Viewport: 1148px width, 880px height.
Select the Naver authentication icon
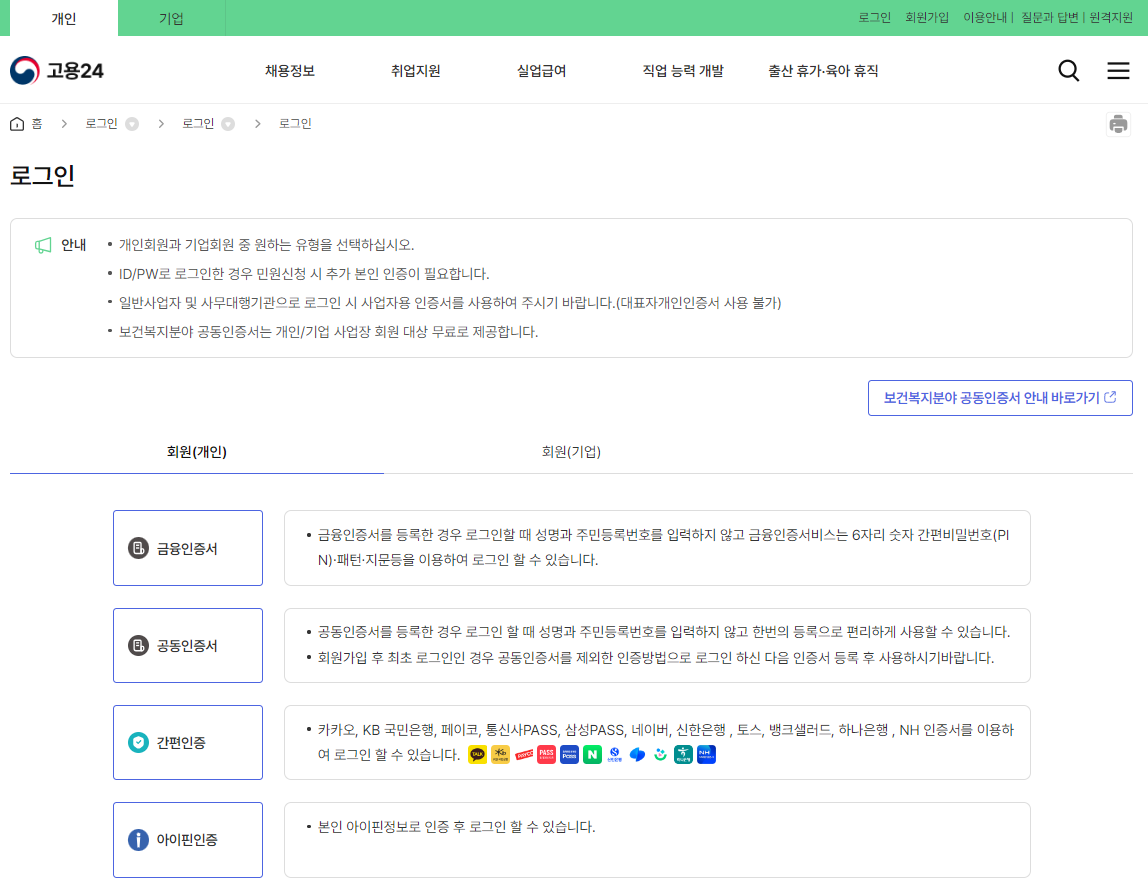click(592, 754)
